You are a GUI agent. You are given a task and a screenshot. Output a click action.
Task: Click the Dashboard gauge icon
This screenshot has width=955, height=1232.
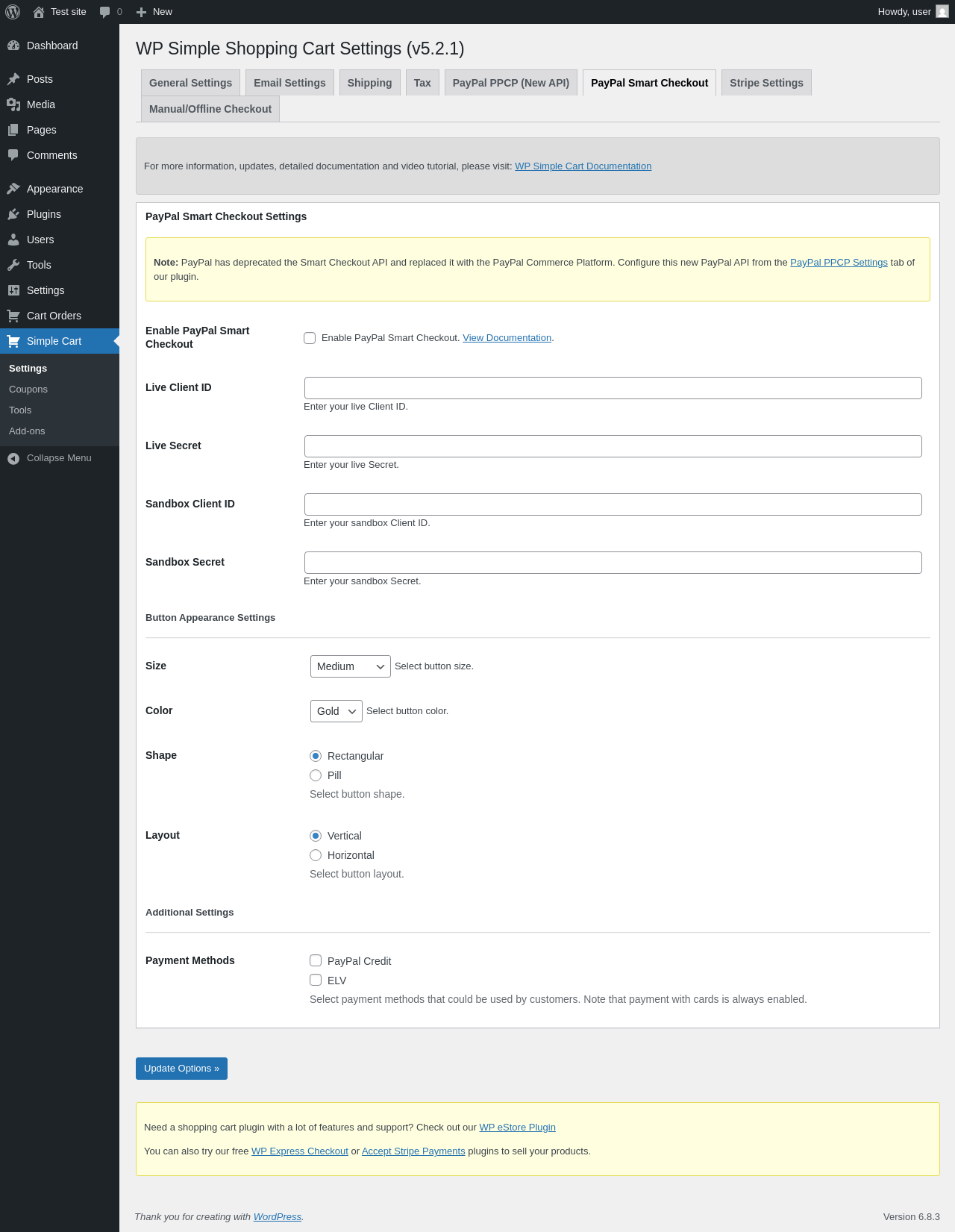(13, 46)
